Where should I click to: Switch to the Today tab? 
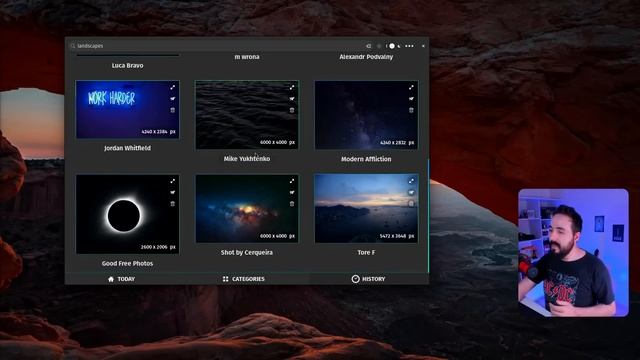point(121,279)
